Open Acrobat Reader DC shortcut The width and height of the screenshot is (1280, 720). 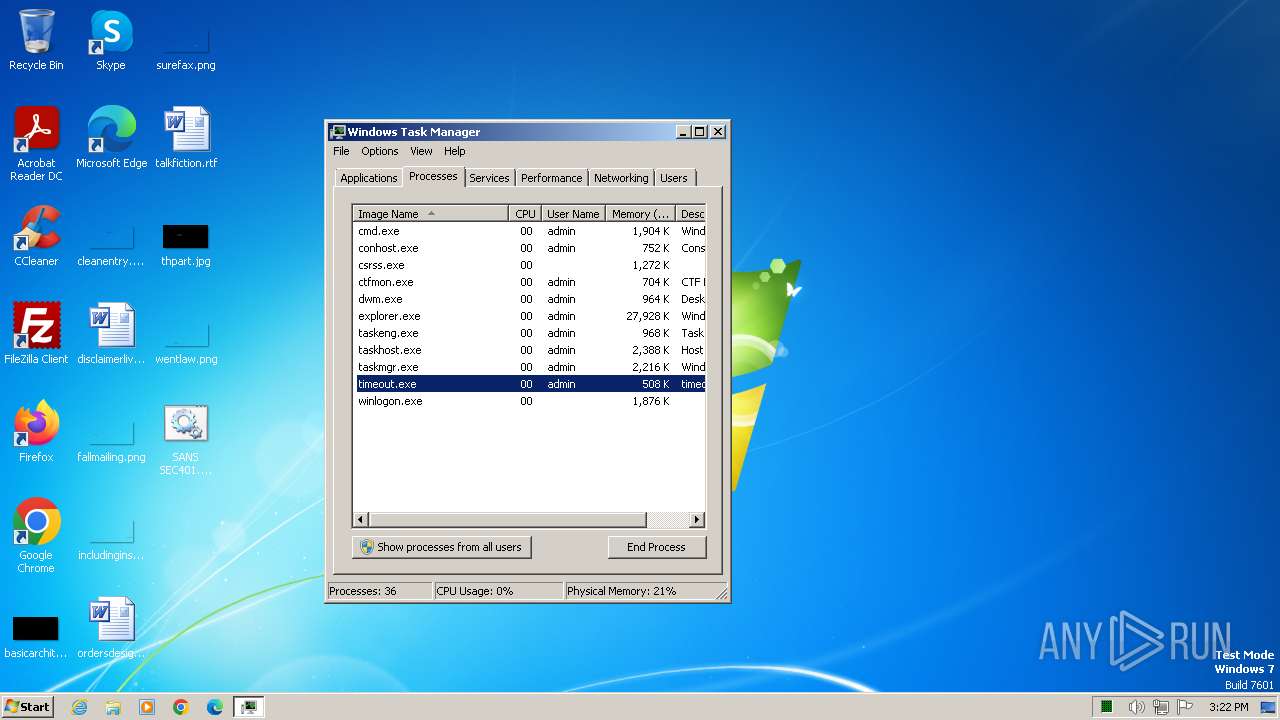point(36,144)
